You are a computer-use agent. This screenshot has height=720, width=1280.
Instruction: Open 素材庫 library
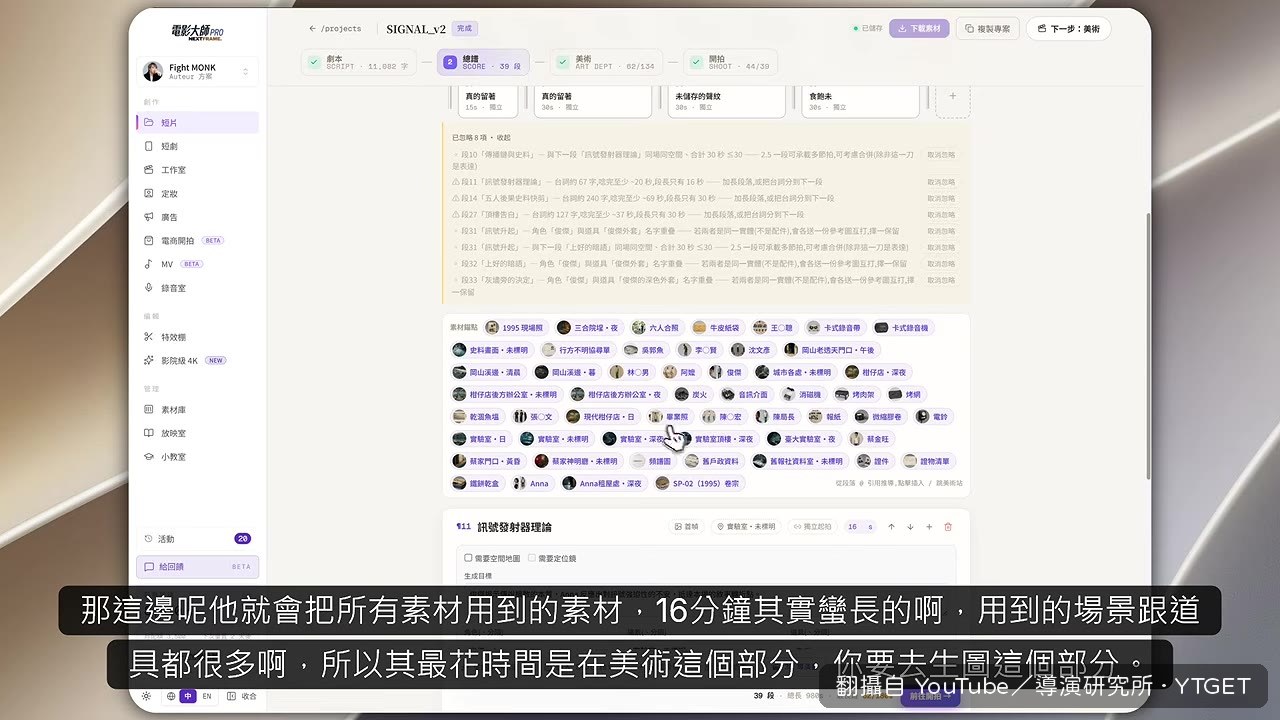(197, 410)
